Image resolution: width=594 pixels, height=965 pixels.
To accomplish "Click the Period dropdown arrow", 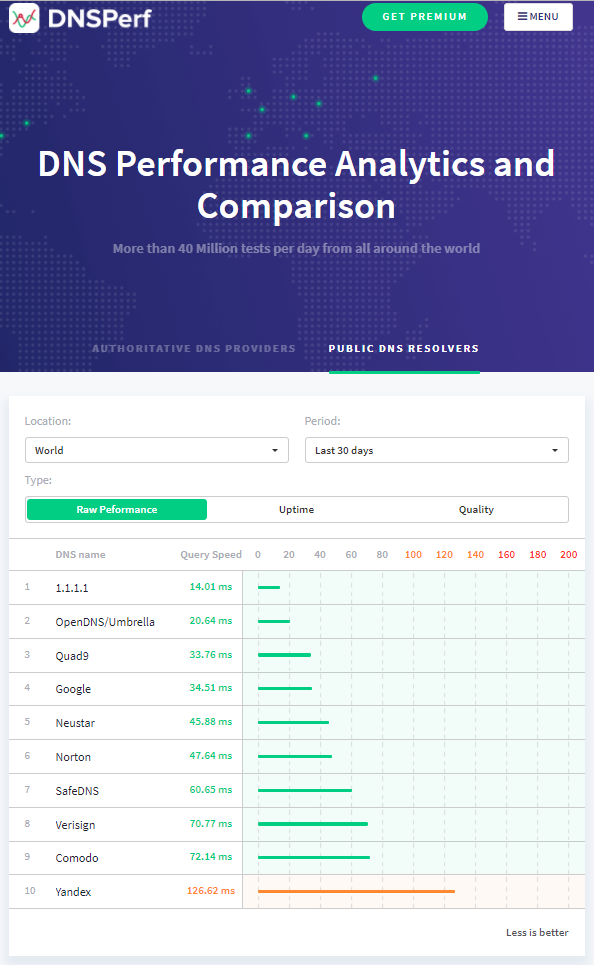I will point(555,450).
